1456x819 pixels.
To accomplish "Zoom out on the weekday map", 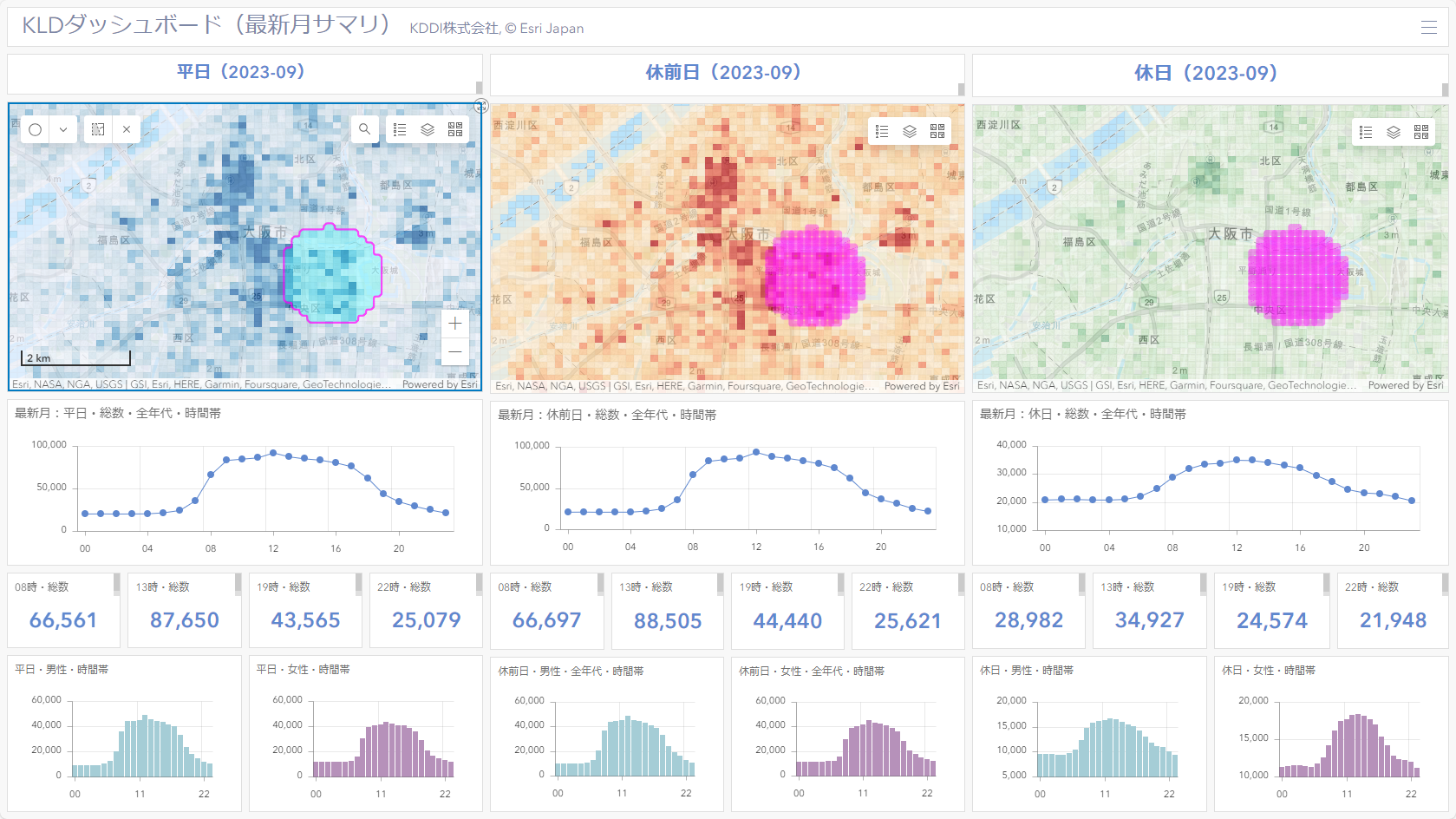I will coord(455,351).
